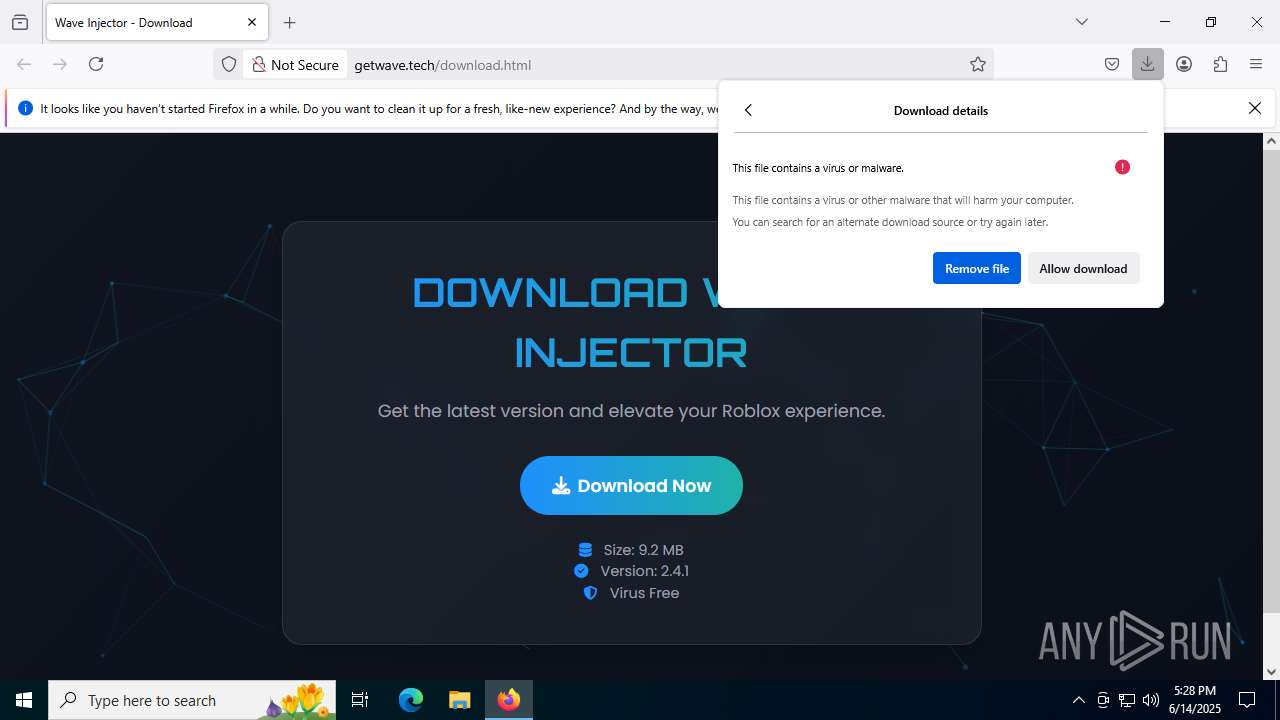Screen dimensions: 1280x720
Task: Go back to previous page arrow
Action: (24, 64)
